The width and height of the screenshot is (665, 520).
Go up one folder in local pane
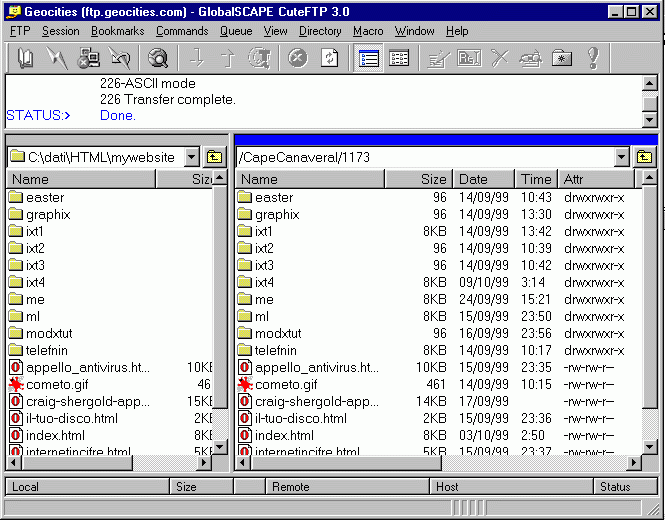pos(215,157)
